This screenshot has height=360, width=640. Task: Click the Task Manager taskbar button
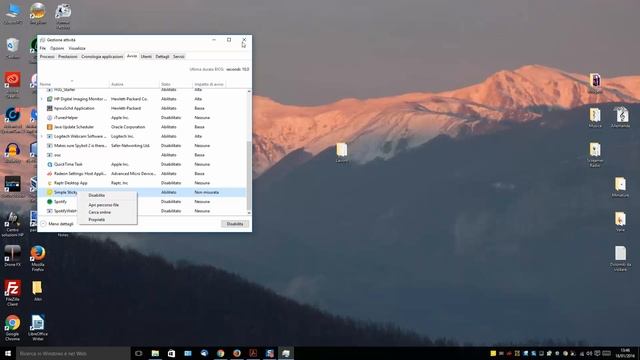[286, 353]
